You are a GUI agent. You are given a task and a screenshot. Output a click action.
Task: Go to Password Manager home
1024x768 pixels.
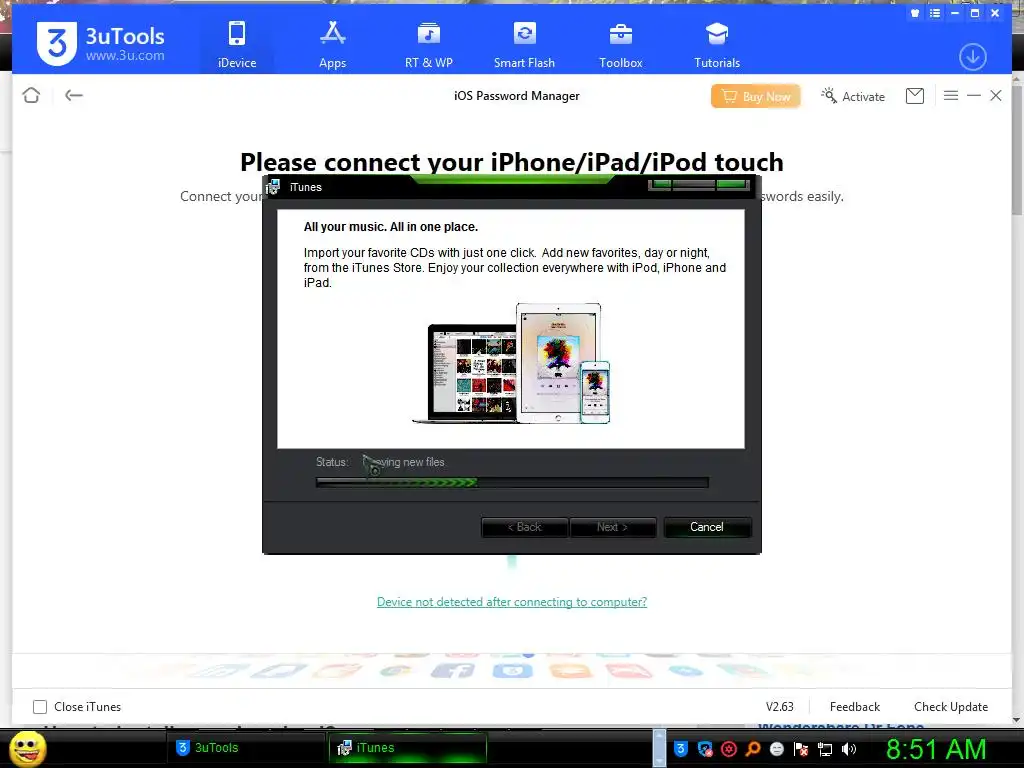coord(31,95)
